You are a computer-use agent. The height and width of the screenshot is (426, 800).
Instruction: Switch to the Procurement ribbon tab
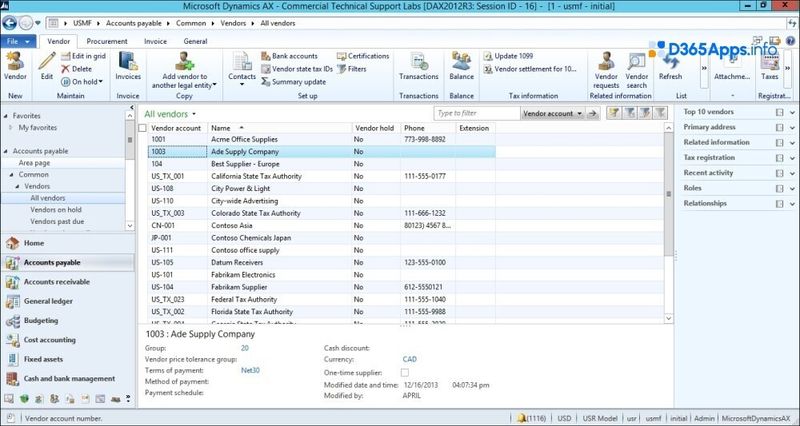point(107,41)
